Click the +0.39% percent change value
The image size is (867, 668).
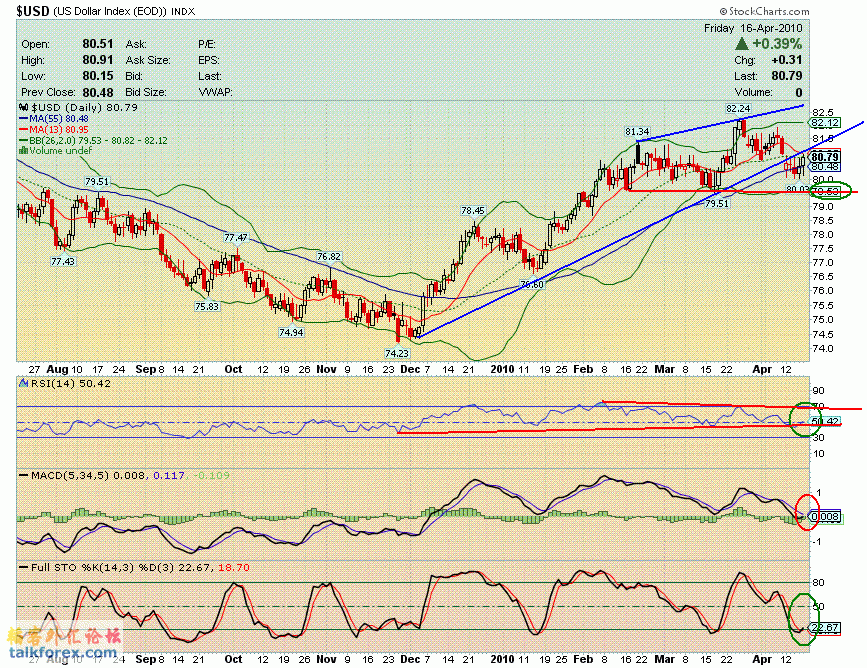click(777, 44)
